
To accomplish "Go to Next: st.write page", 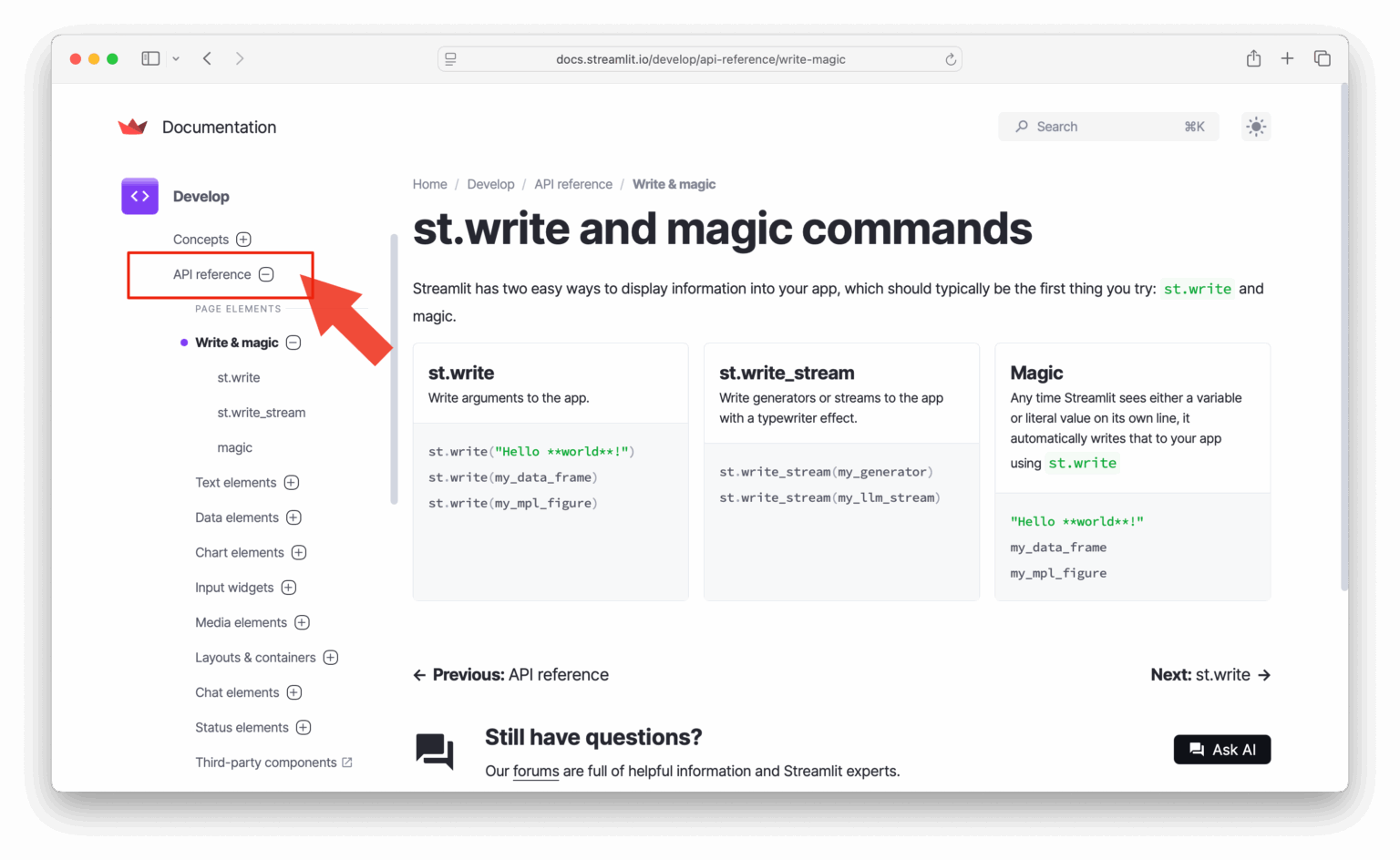I will pos(1210,675).
